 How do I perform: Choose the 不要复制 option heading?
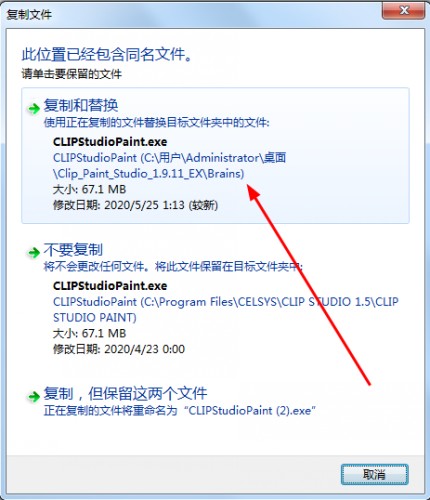pyautogui.click(x=73, y=250)
